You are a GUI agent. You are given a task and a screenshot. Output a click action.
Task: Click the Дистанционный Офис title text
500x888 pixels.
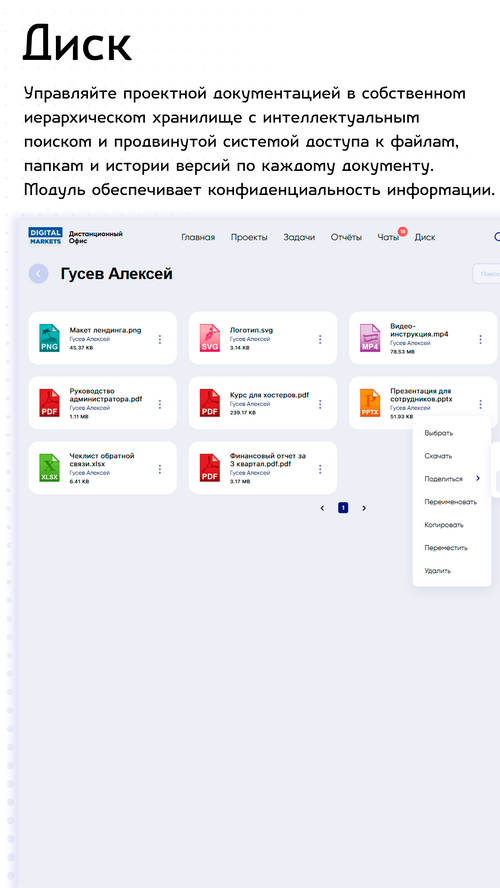pos(96,237)
